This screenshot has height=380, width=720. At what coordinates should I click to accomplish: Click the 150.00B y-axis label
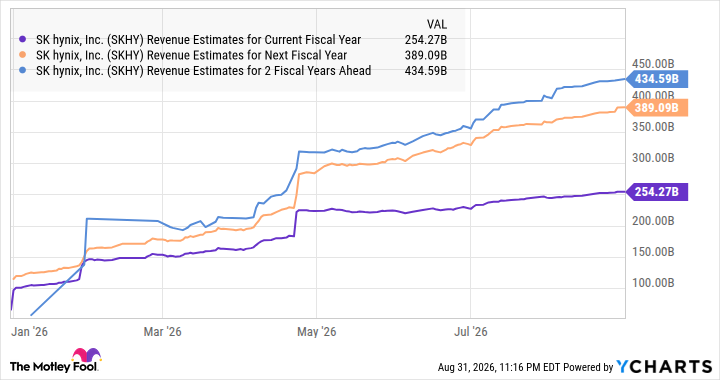tap(653, 252)
